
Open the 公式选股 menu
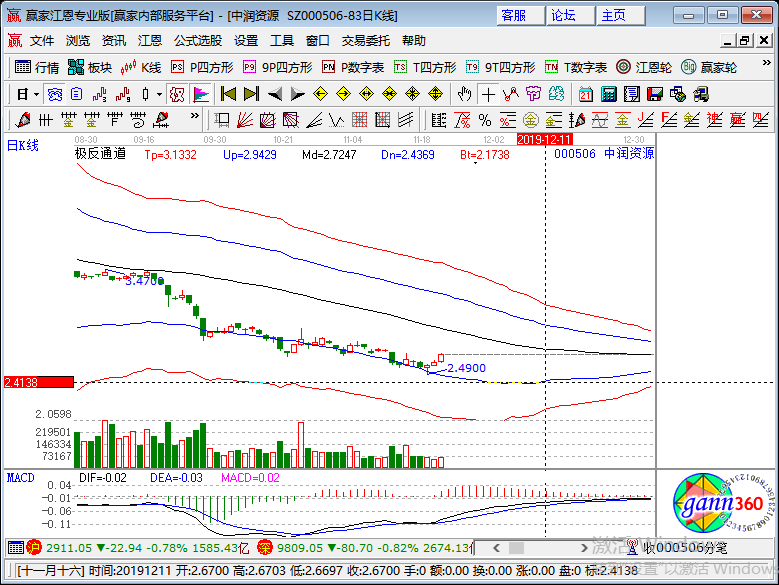coord(198,41)
